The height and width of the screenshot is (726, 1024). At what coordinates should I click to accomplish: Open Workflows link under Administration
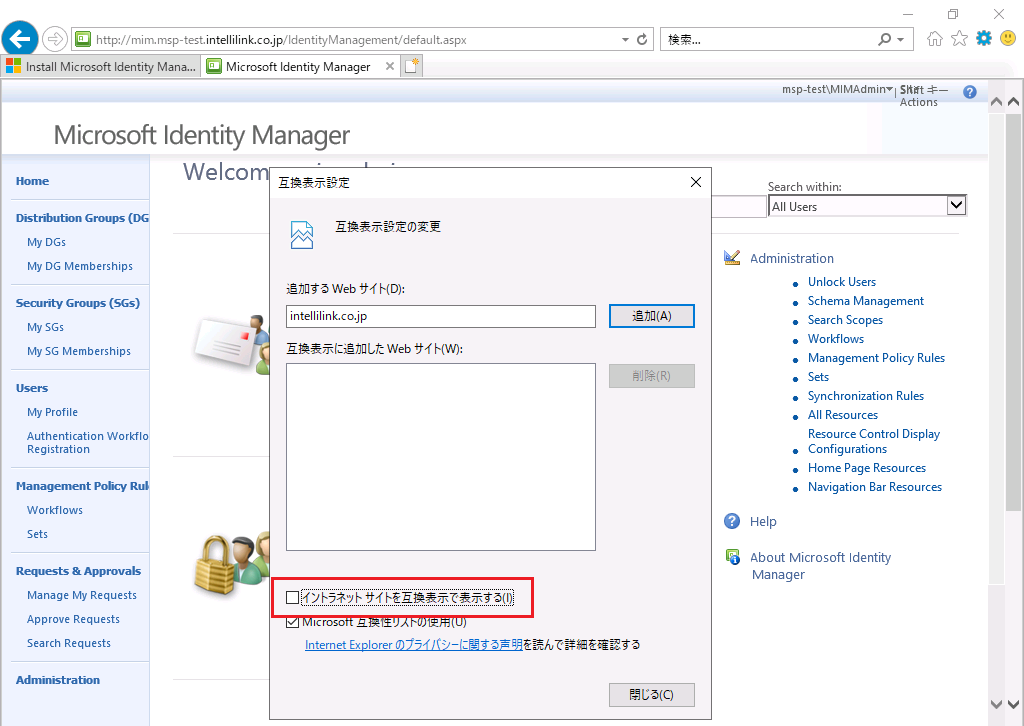pyautogui.click(x=836, y=339)
